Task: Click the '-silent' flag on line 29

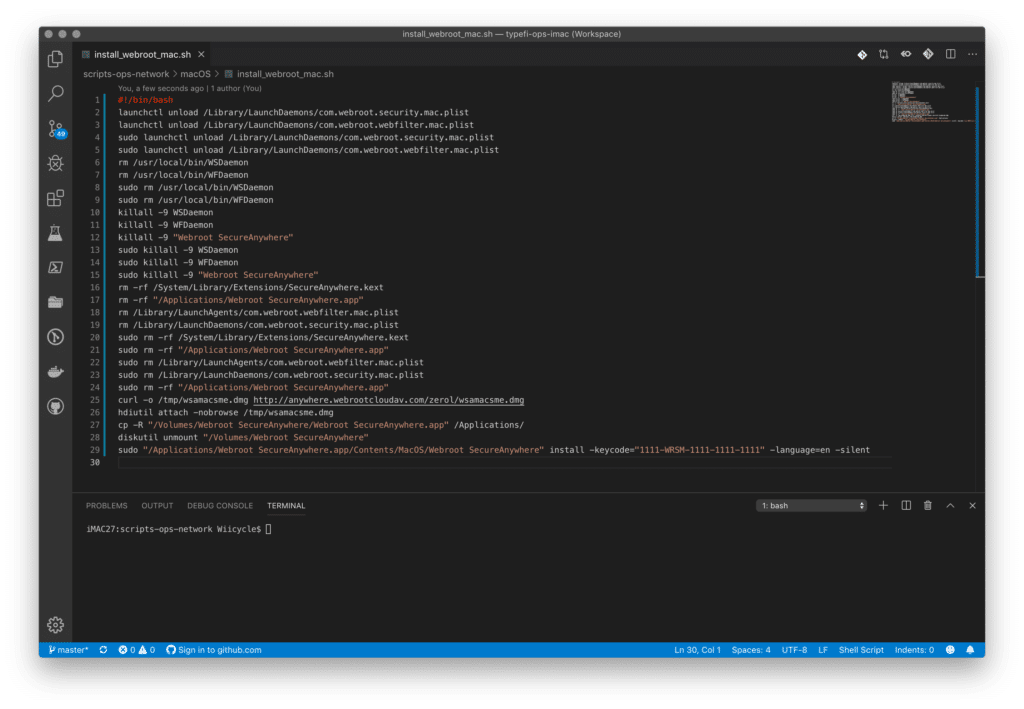Action: [x=852, y=450]
